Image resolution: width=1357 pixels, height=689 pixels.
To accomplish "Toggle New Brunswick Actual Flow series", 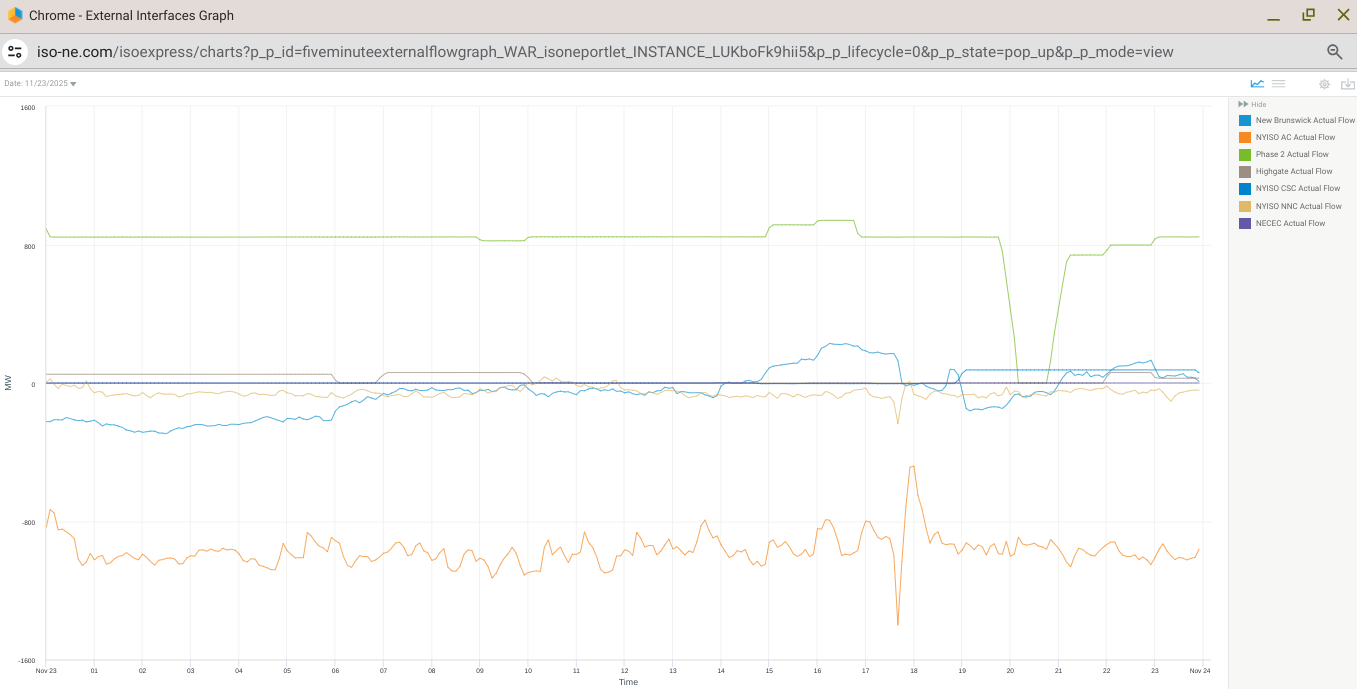I will 1304,120.
